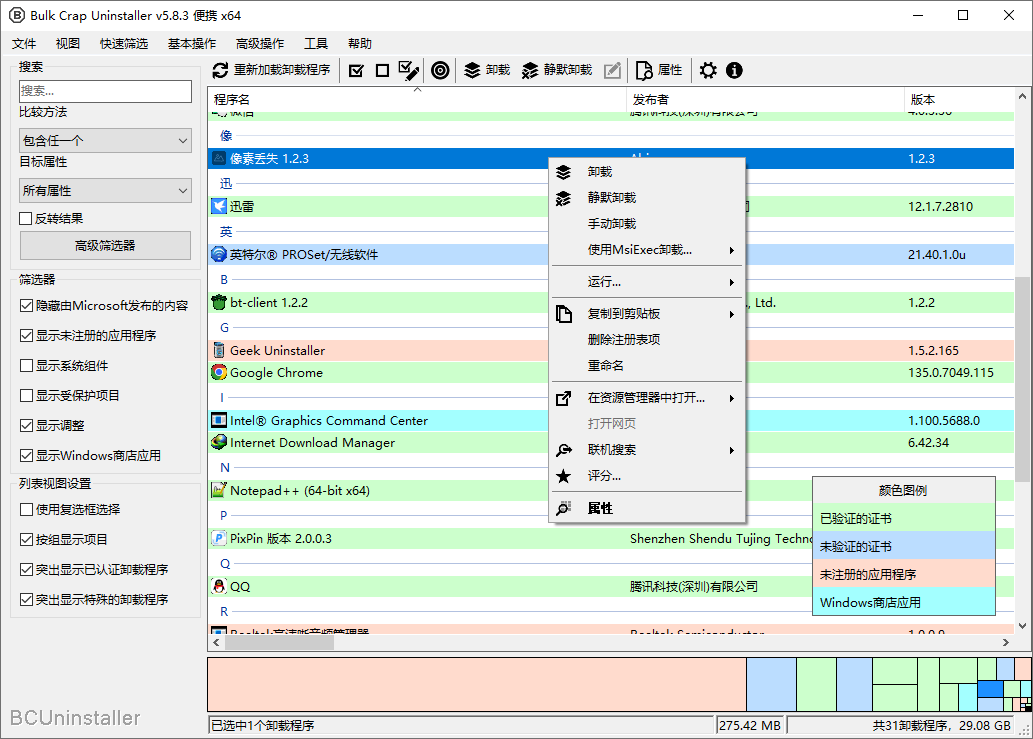Image resolution: width=1033 pixels, height=739 pixels.
Task: Click the Intel Graphics Command Center icon
Action: [x=219, y=420]
